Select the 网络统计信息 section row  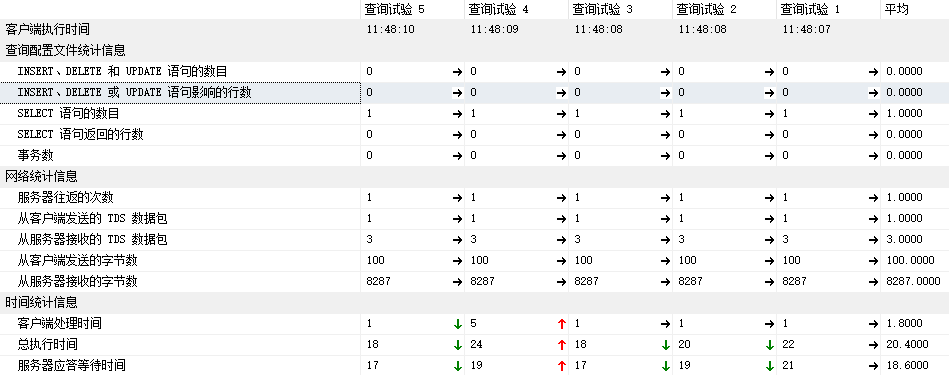coord(474,177)
